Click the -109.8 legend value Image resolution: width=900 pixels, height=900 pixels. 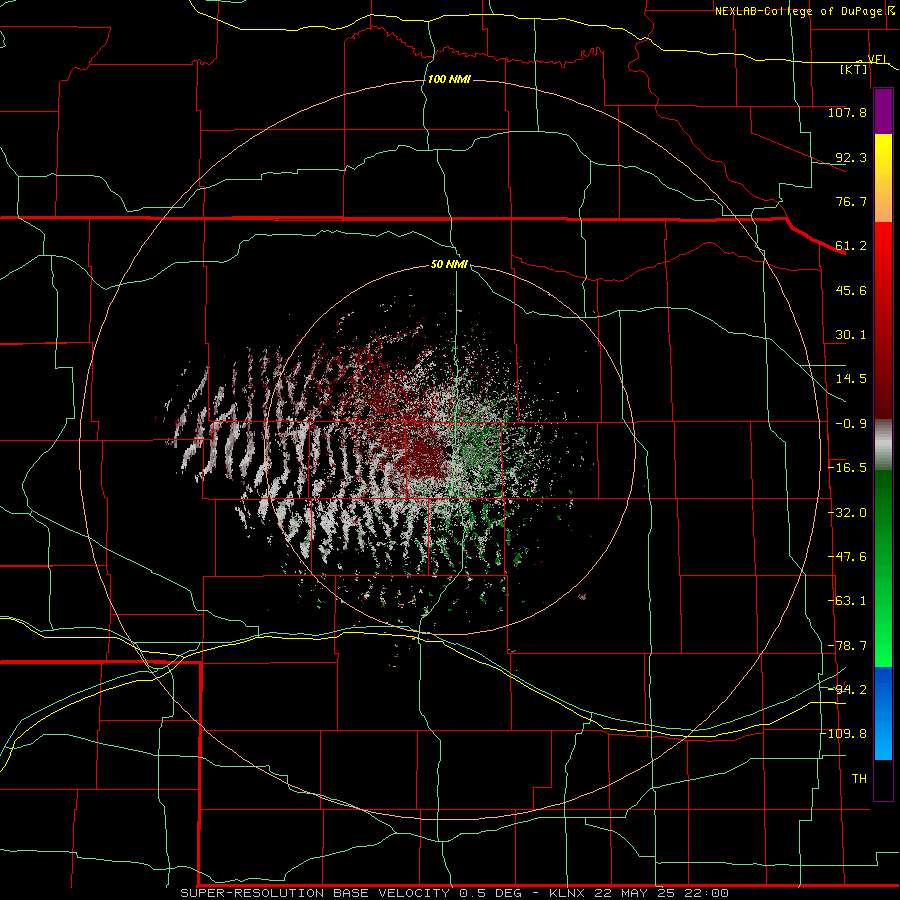[x=845, y=734]
